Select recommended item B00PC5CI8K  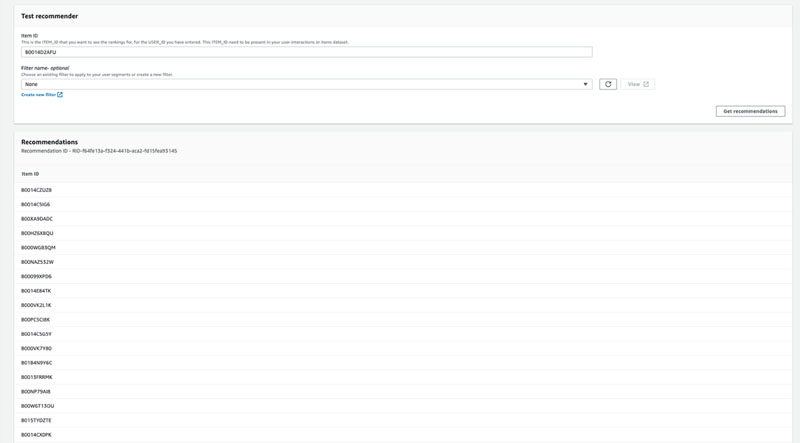click(x=35, y=319)
